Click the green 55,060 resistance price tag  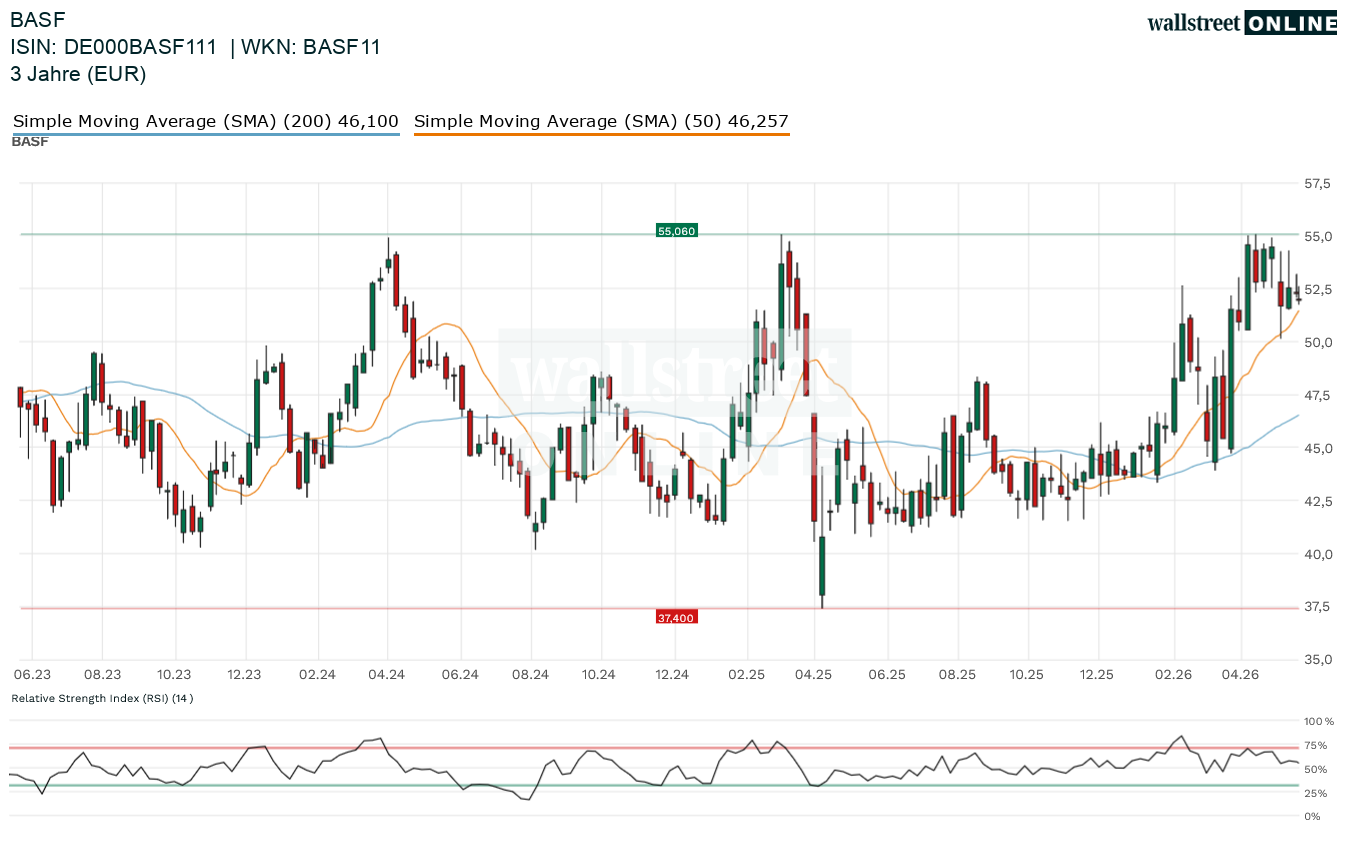click(x=676, y=231)
